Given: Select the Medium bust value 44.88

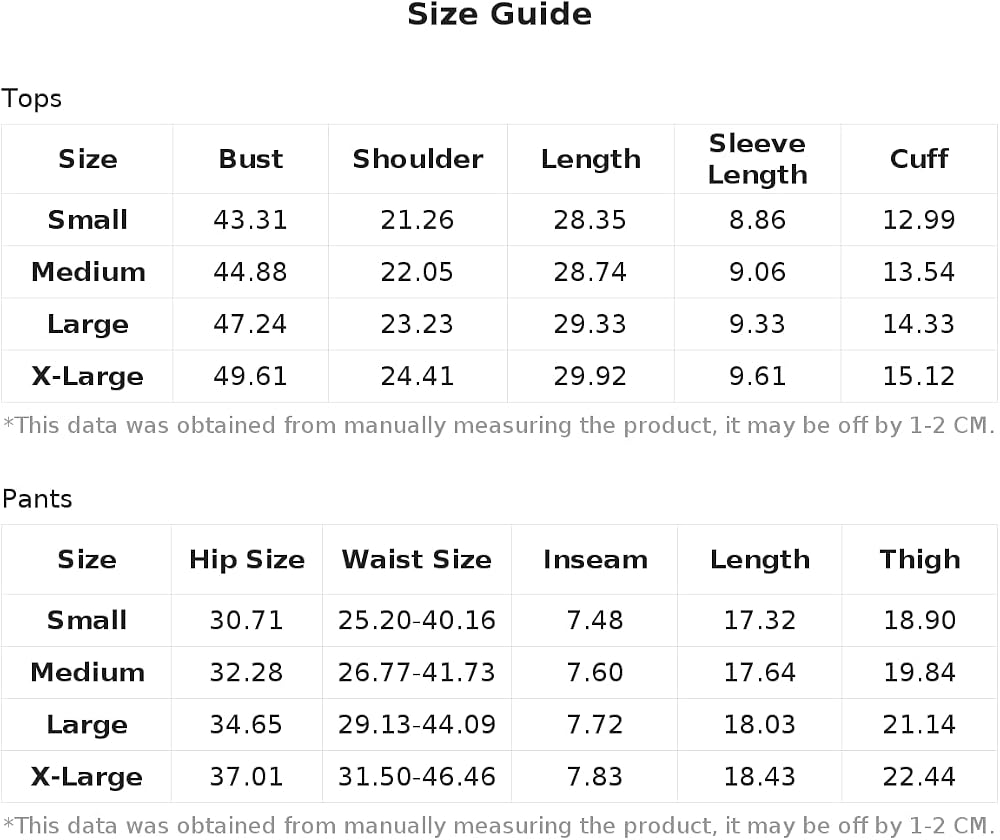Looking at the screenshot, I should coord(251,272).
